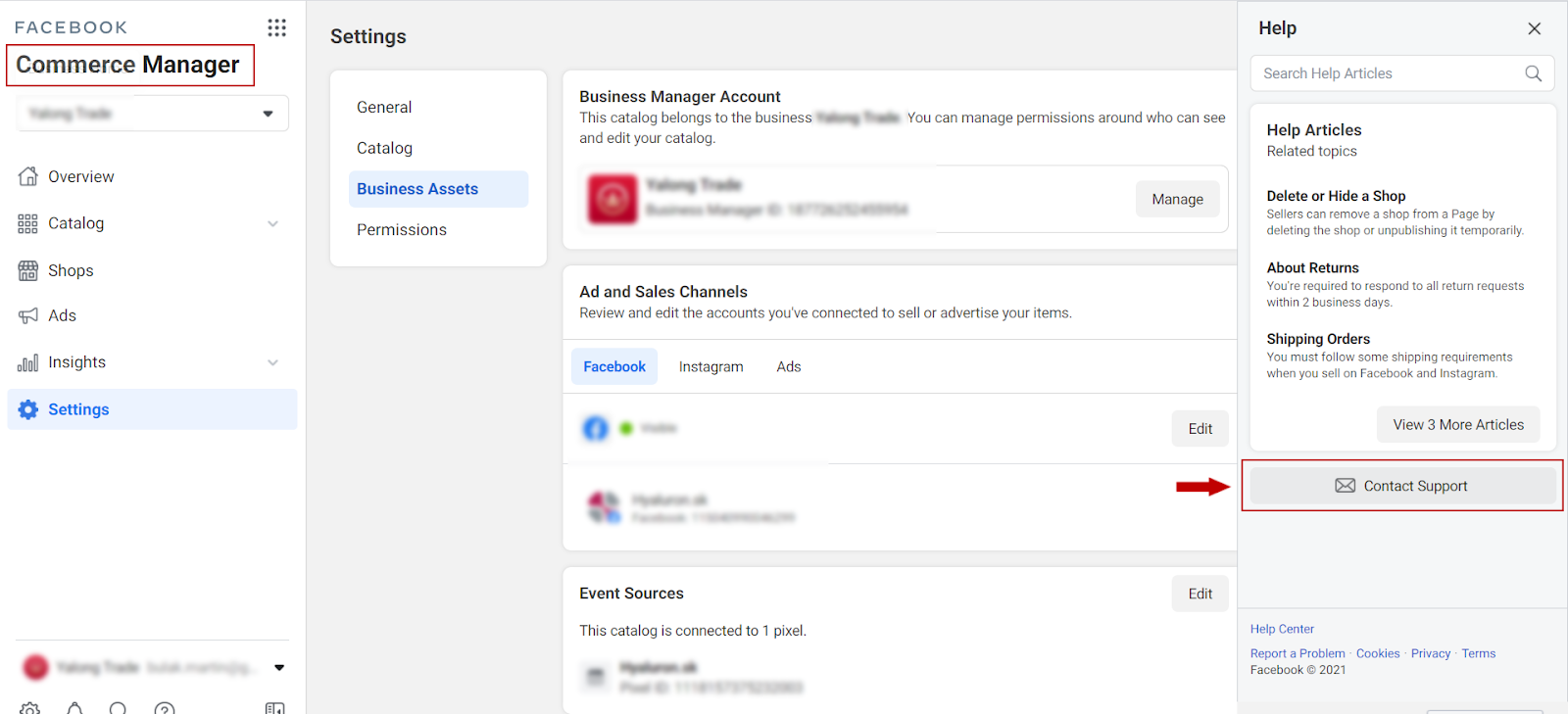The width and height of the screenshot is (1568, 714).
Task: Open the business account selector dropdown
Action: click(x=152, y=114)
